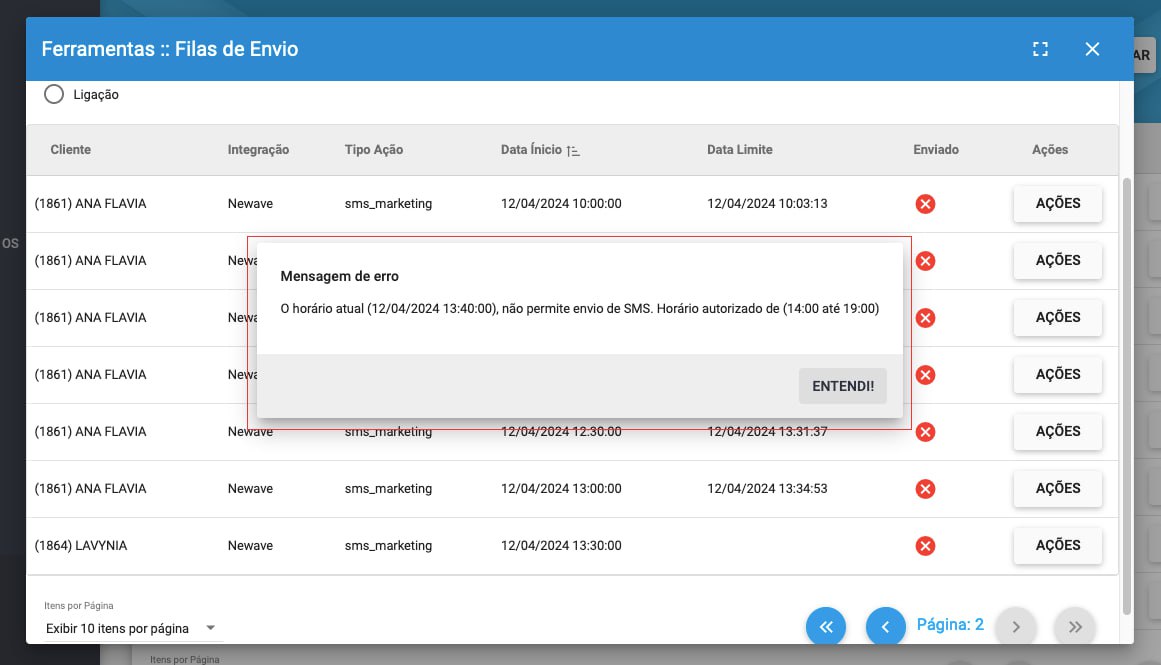The width and height of the screenshot is (1161, 665).
Task: Click the Mensagem de erro title
Action: (x=339, y=276)
